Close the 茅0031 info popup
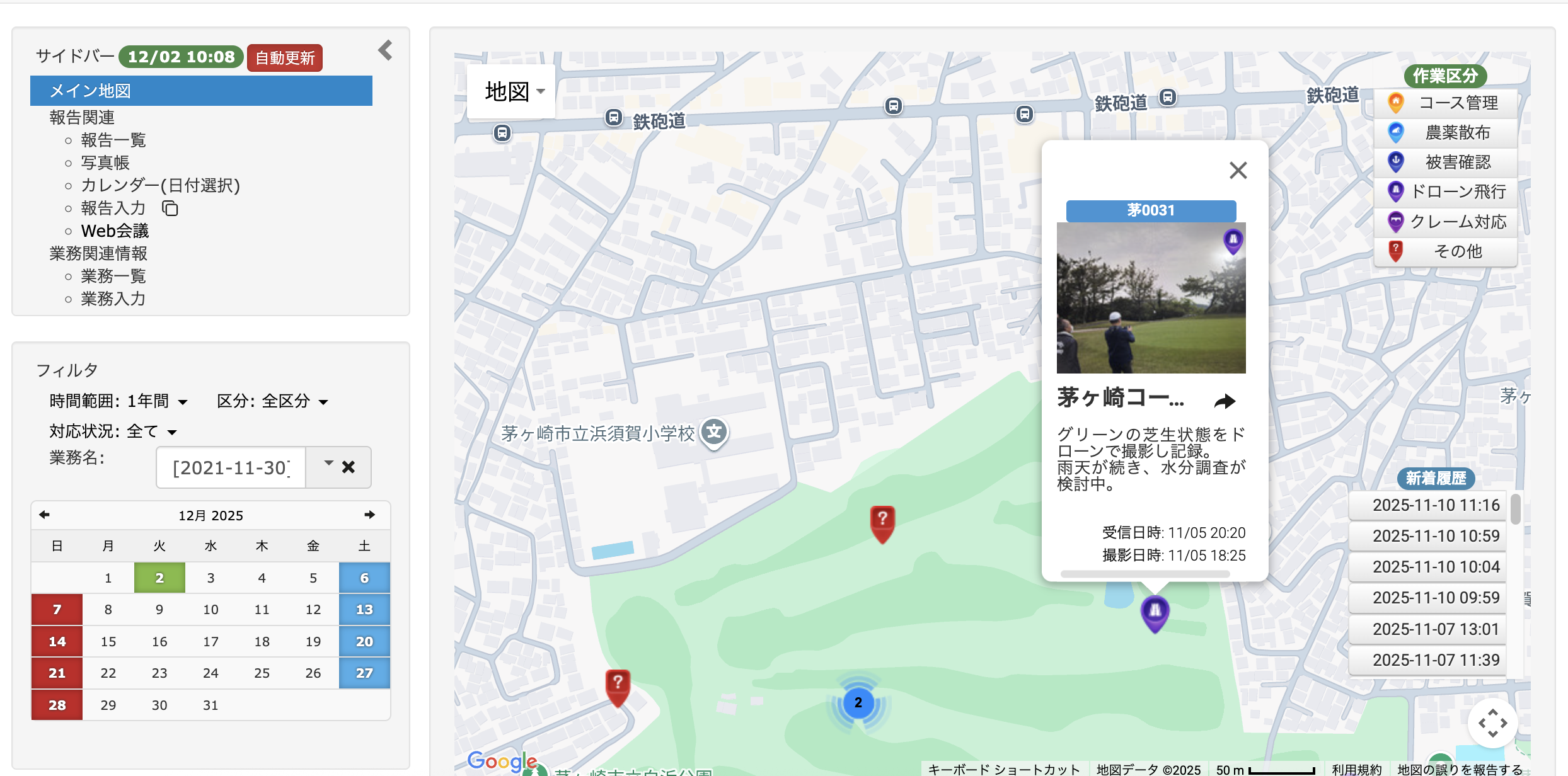The image size is (1568, 776). pos(1238,170)
